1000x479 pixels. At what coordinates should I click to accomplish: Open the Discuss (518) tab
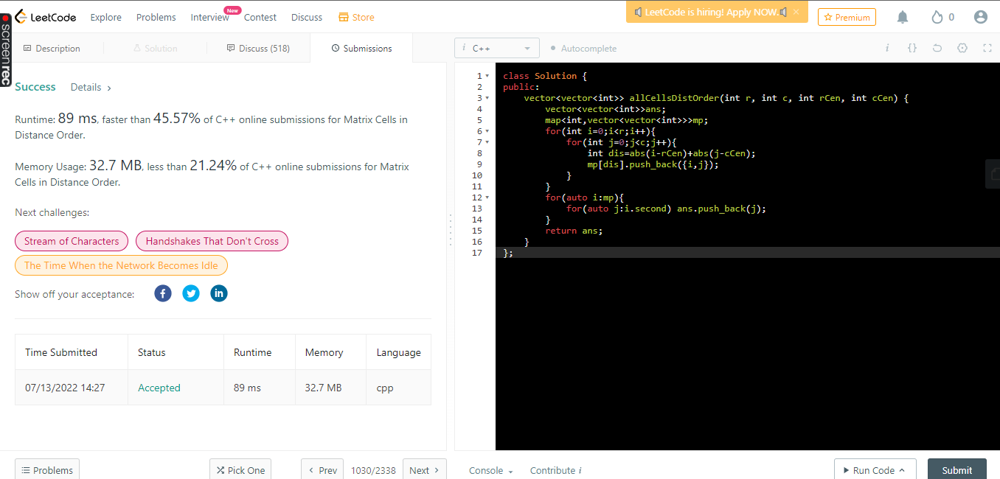(258, 48)
